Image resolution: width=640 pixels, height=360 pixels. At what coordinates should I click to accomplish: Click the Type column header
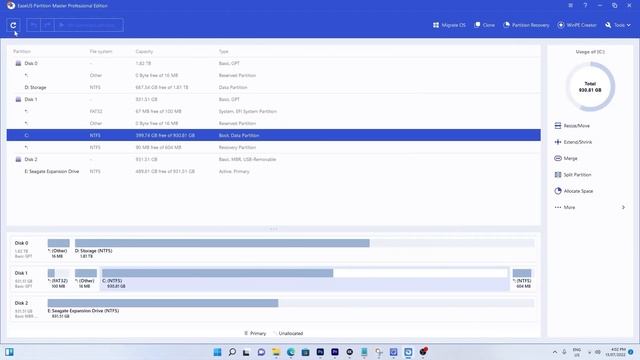(224, 51)
